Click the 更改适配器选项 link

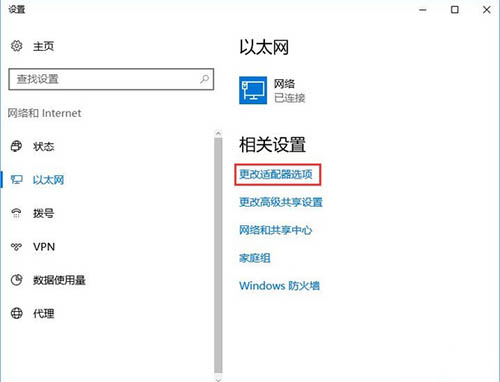[x=276, y=174]
